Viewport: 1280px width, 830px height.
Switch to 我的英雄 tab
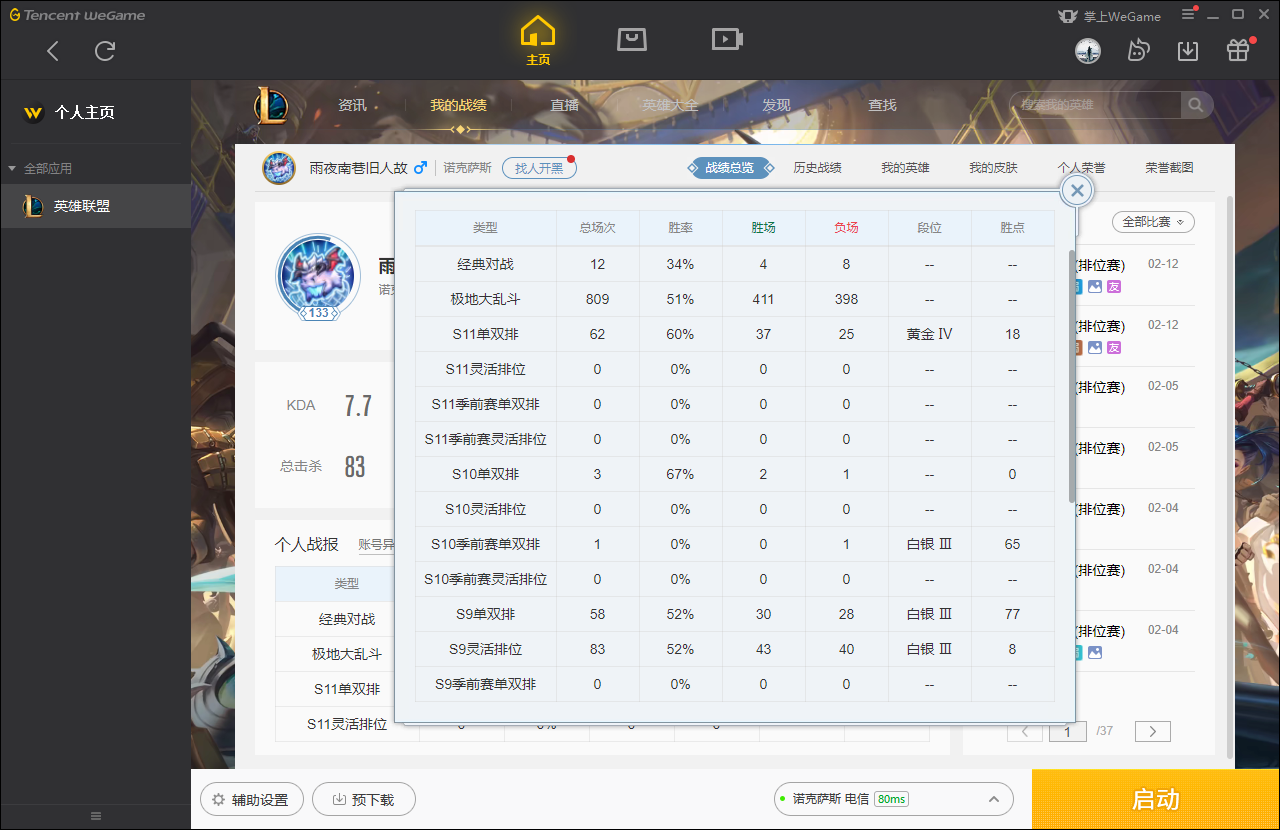tap(905, 168)
